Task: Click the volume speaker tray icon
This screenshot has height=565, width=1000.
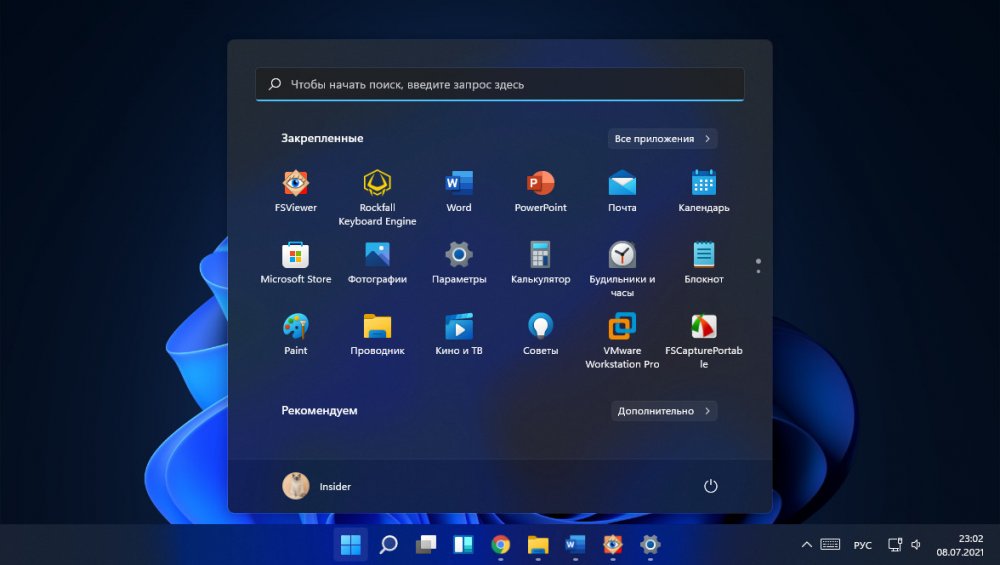Action: coord(916,545)
